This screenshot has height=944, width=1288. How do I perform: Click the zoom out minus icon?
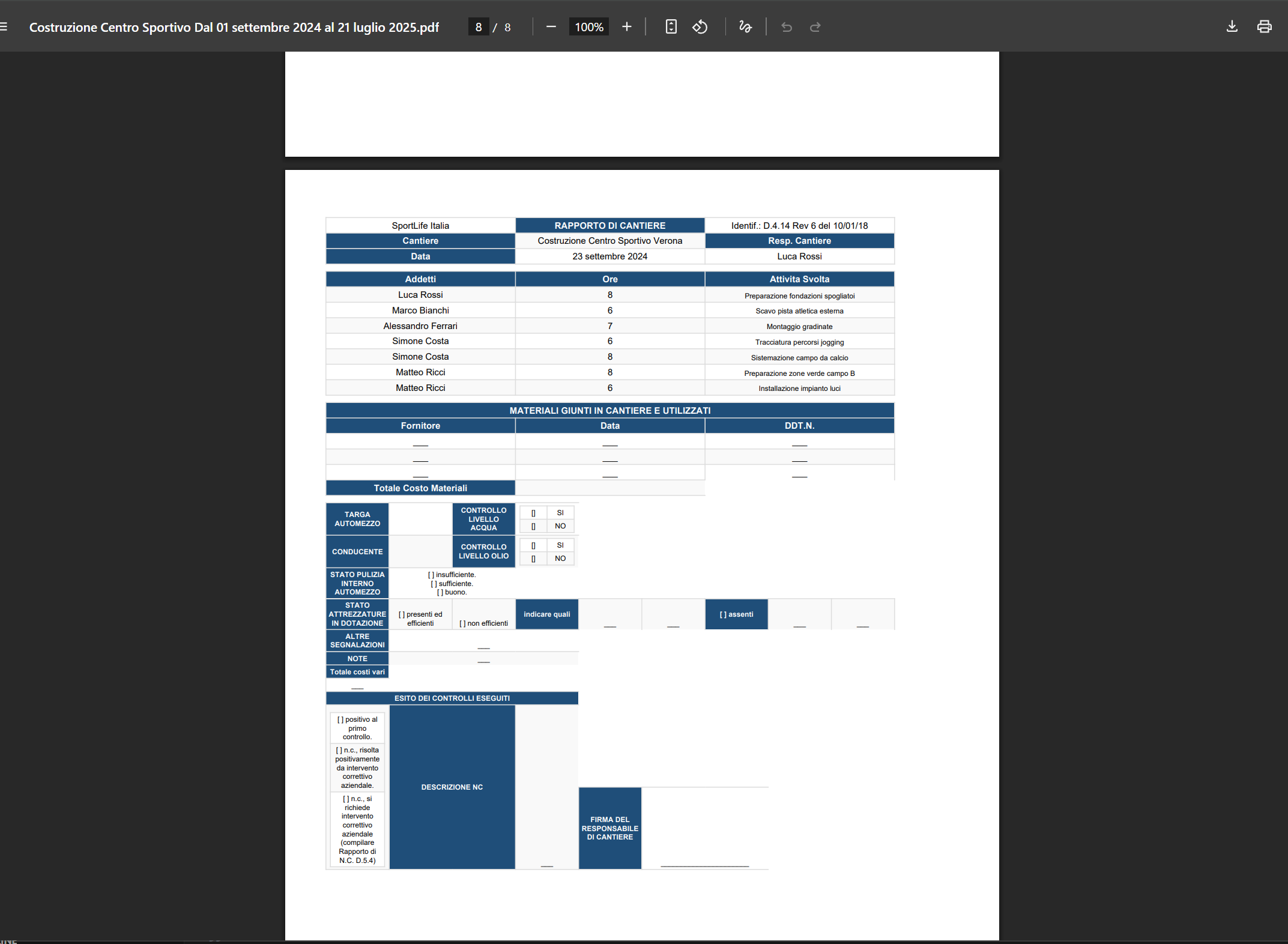click(x=551, y=26)
